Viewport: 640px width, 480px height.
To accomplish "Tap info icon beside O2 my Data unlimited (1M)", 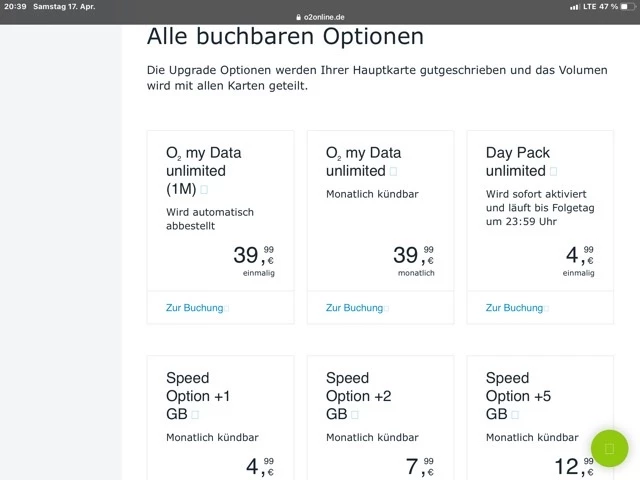I will (x=204, y=189).
